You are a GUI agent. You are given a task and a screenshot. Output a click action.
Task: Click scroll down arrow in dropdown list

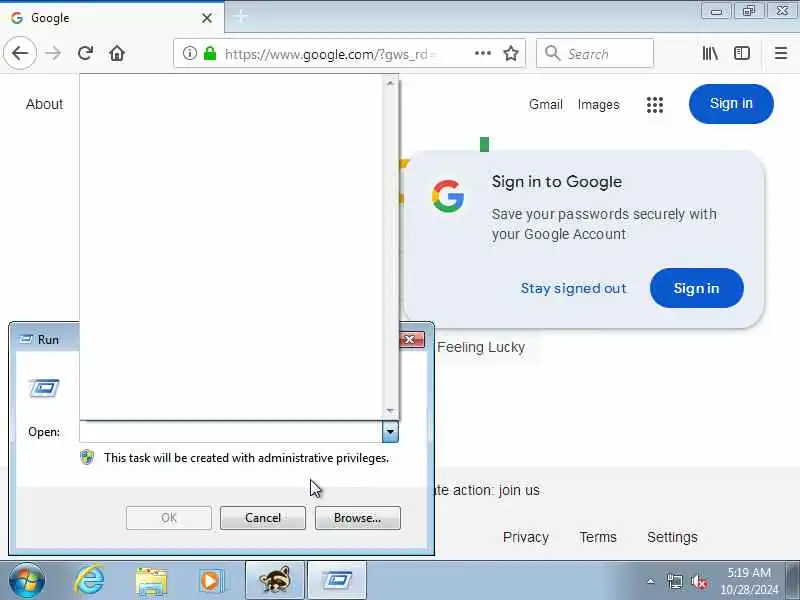(390, 411)
